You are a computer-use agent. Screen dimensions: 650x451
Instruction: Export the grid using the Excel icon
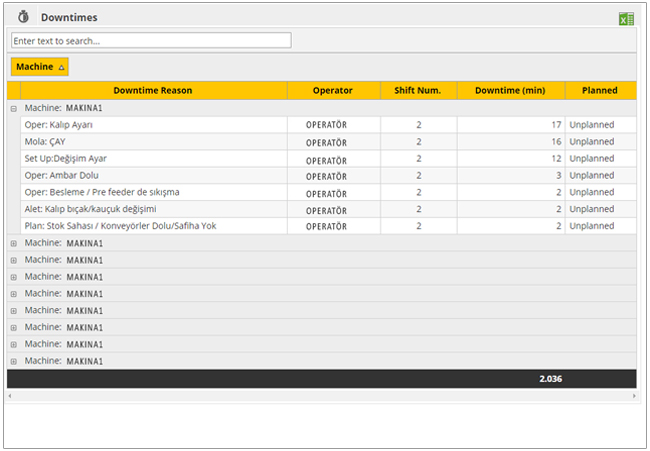(626, 18)
